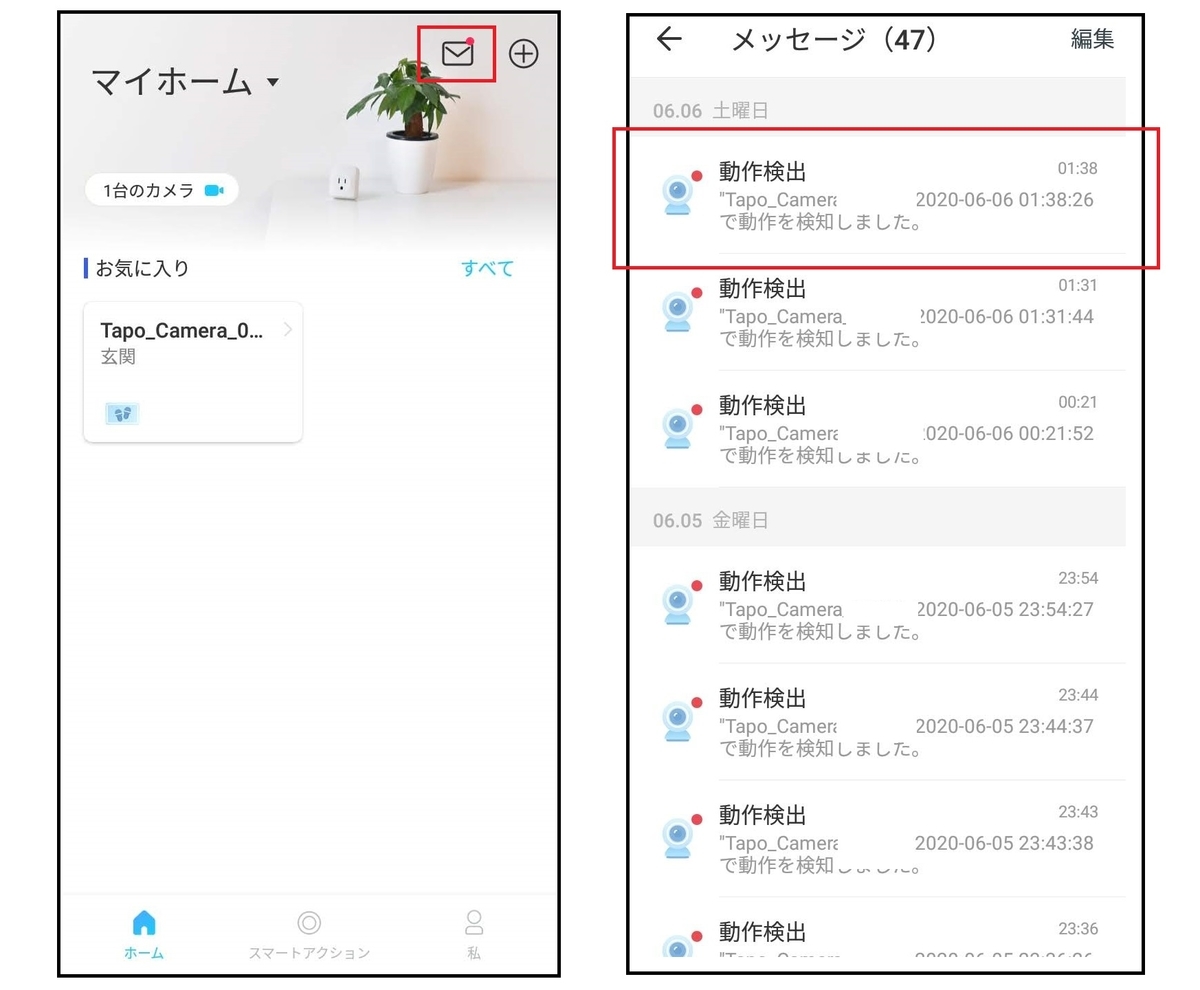1200x990 pixels.
Task: Tap camera icon of 23:44 message
Action: pyautogui.click(x=679, y=720)
